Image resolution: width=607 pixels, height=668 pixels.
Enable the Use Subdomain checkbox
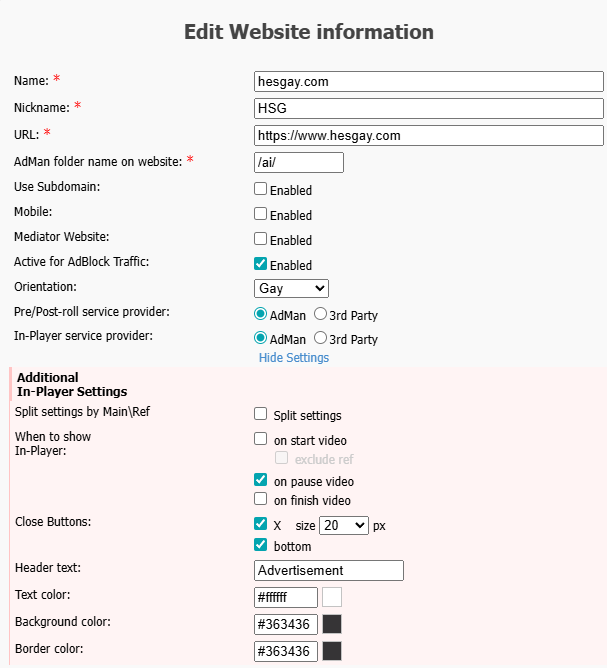[260, 189]
